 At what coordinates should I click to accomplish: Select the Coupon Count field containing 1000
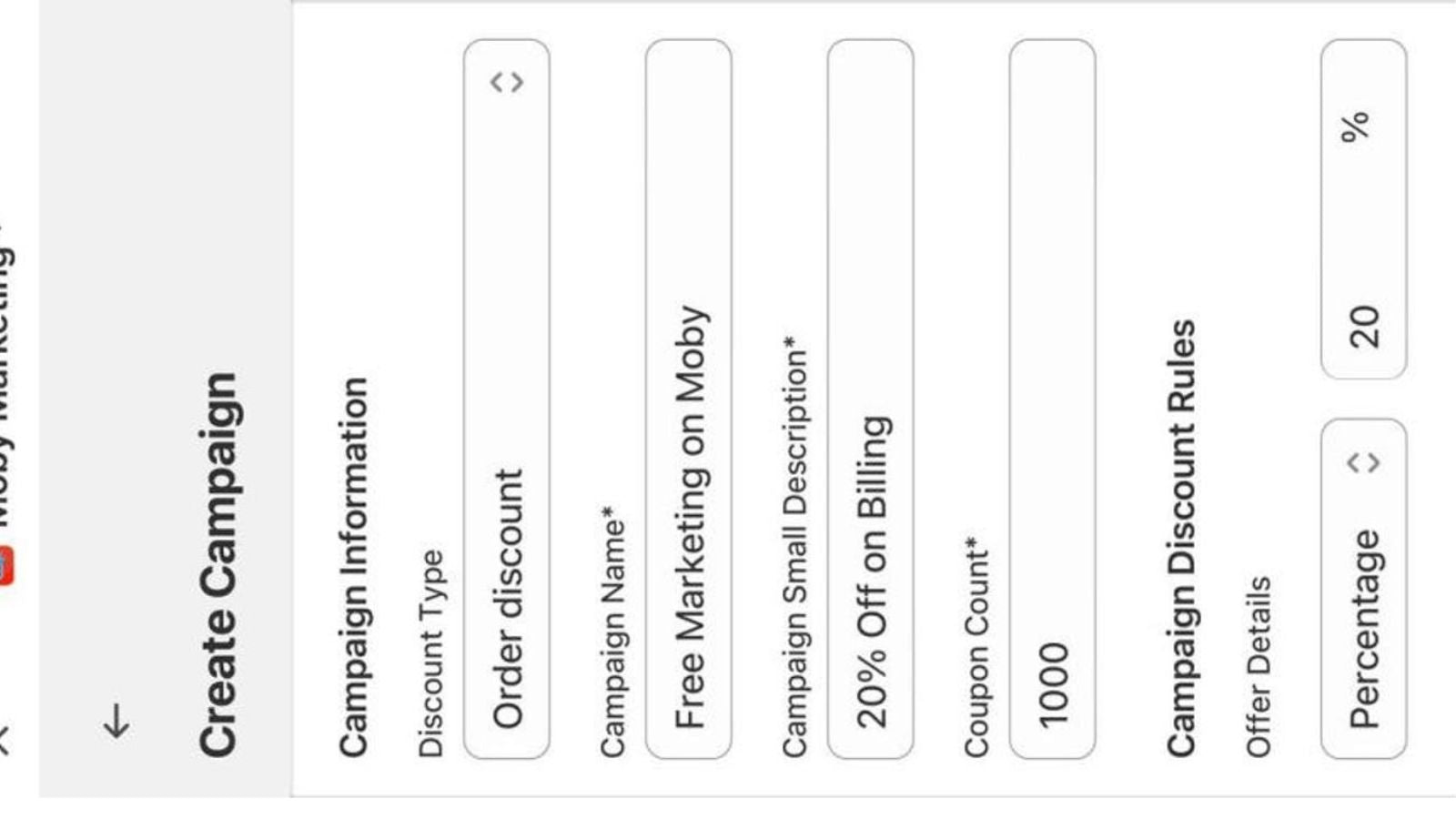1053,399
